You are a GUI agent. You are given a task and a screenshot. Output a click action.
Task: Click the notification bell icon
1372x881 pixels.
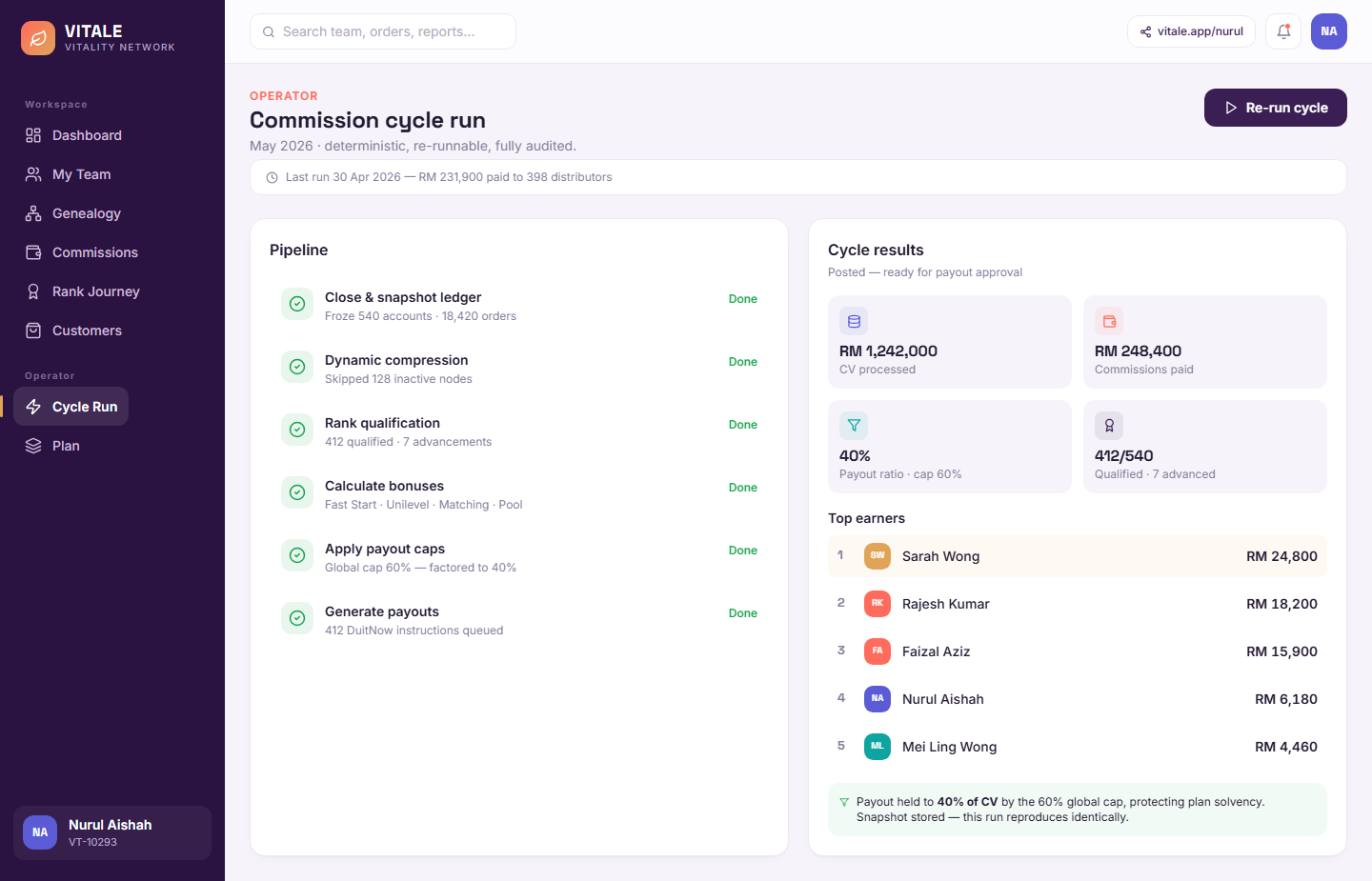1283,31
